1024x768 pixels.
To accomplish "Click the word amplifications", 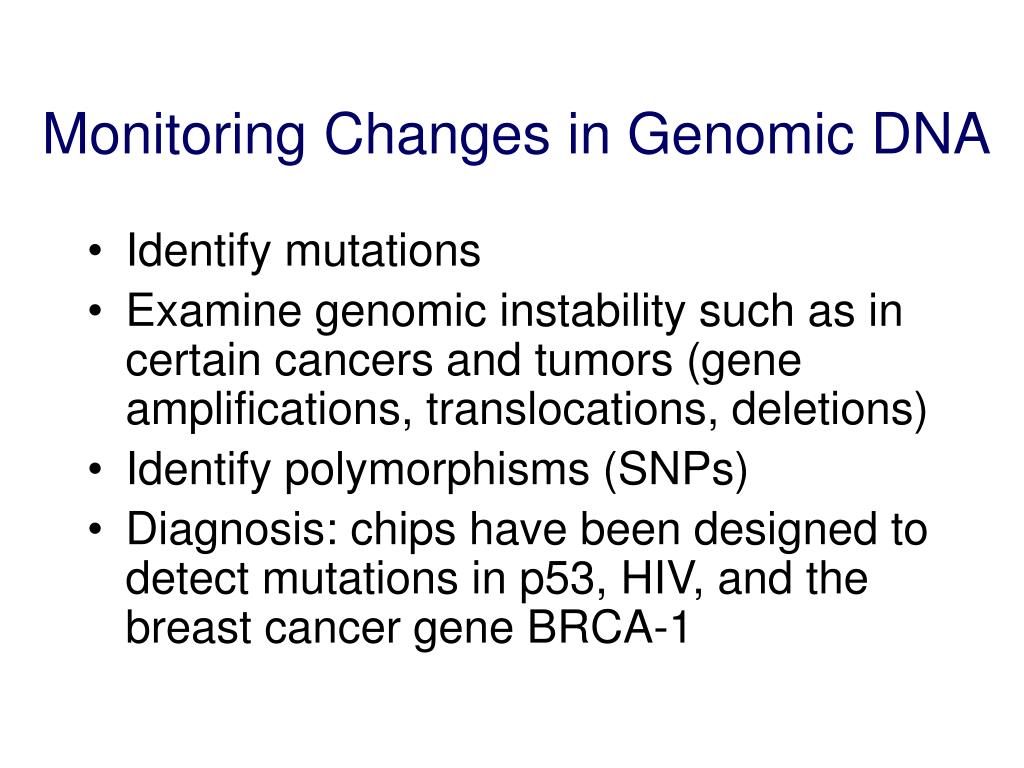I will pyautogui.click(x=269, y=410).
